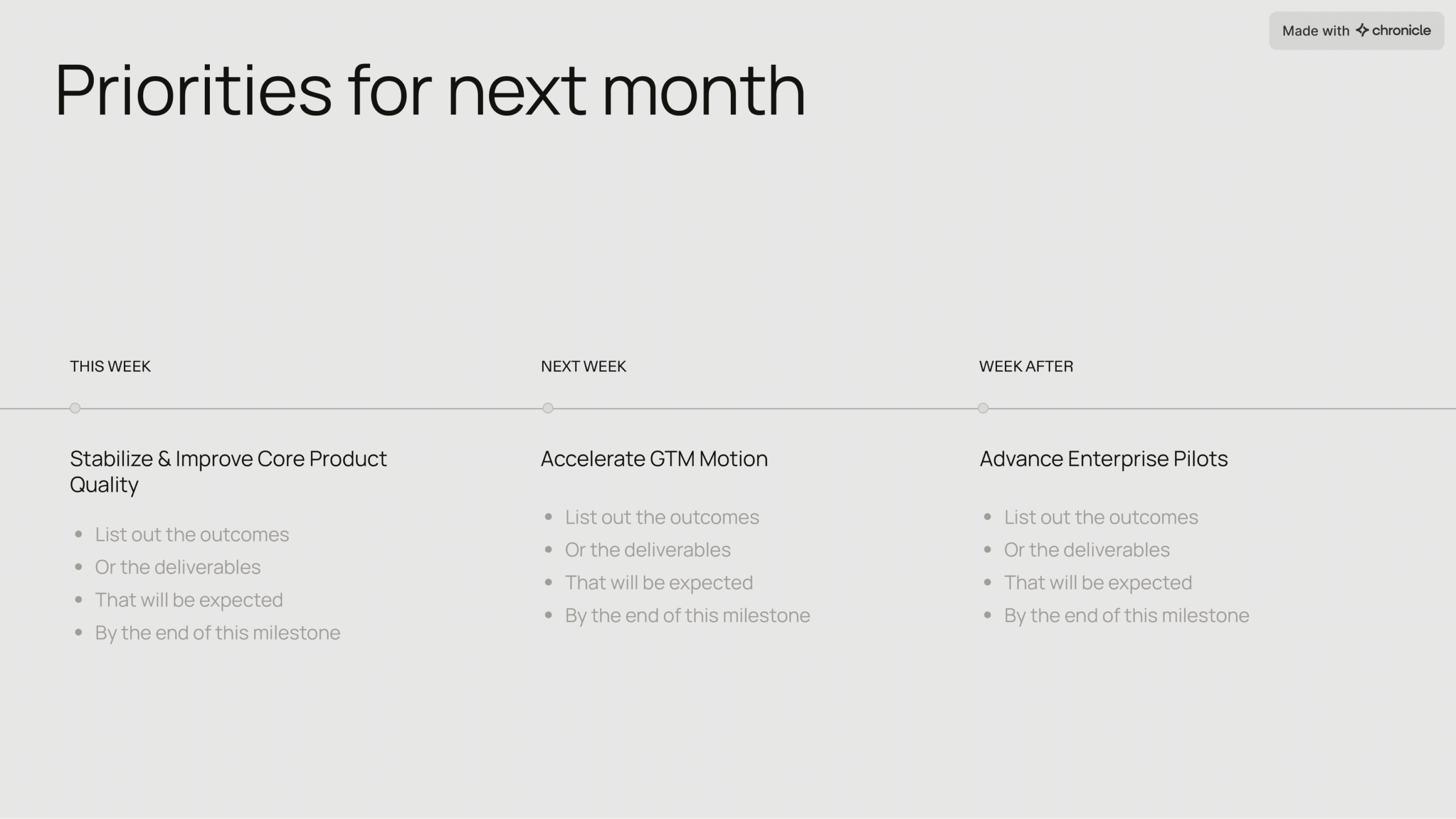
Task: Click the "Advance Enterprise Pilots" heading
Action: click(x=1103, y=458)
